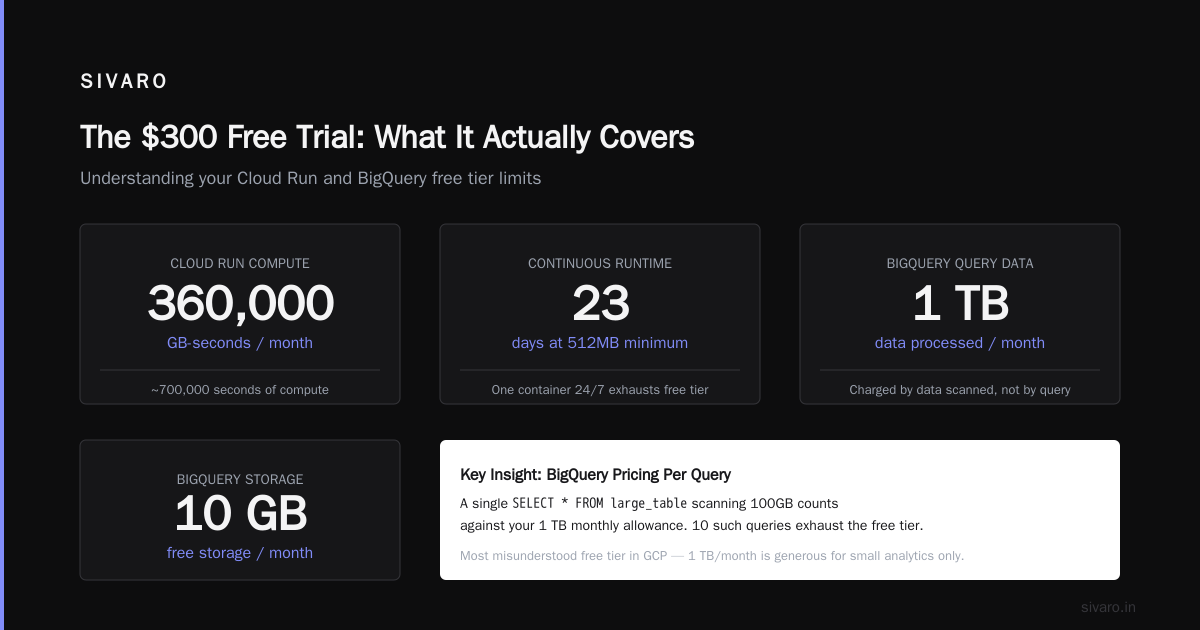Select the subtitle about Cloud Run and BigQuery limits
Viewport: 1200px width, 630px height.
click(x=311, y=179)
